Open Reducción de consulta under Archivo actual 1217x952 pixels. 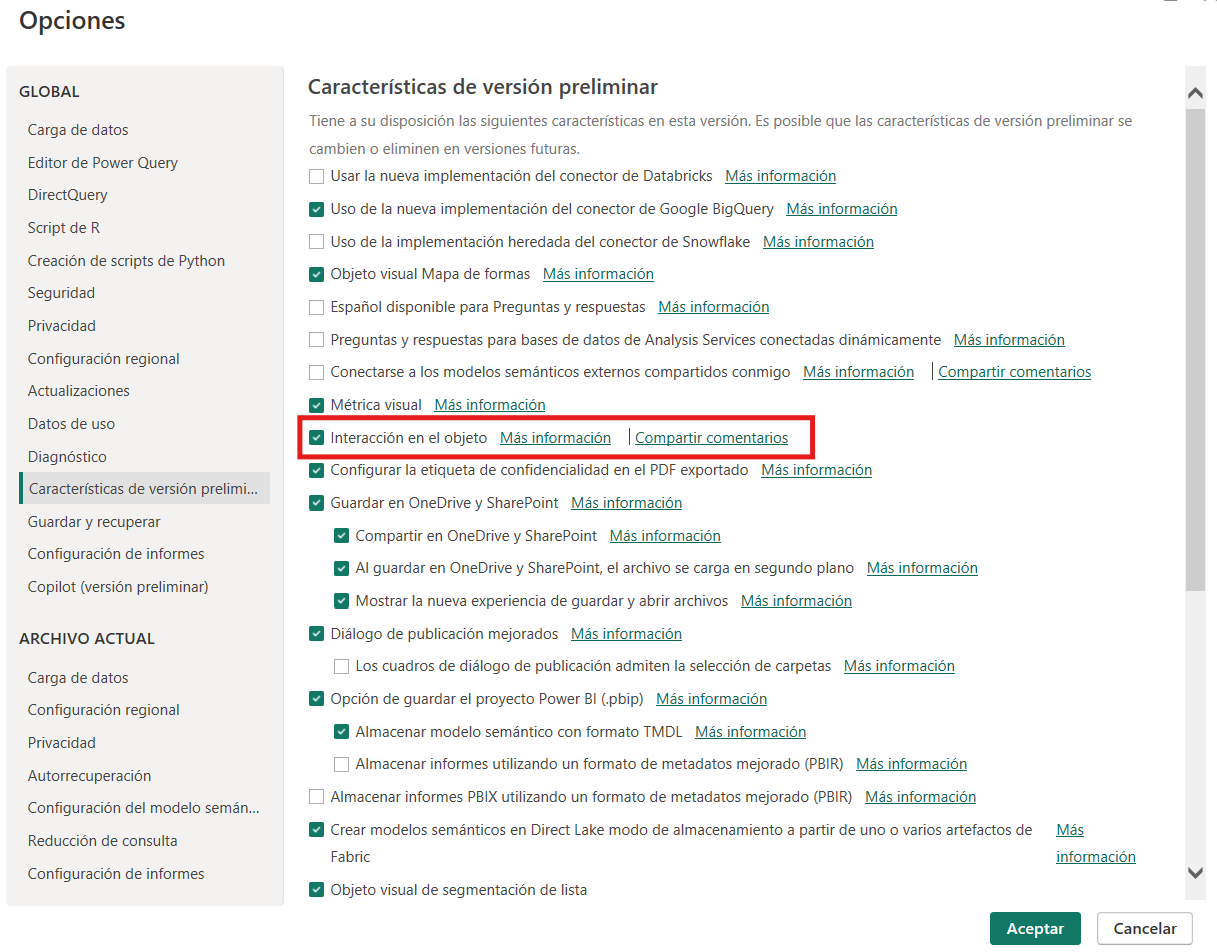[x=102, y=841]
